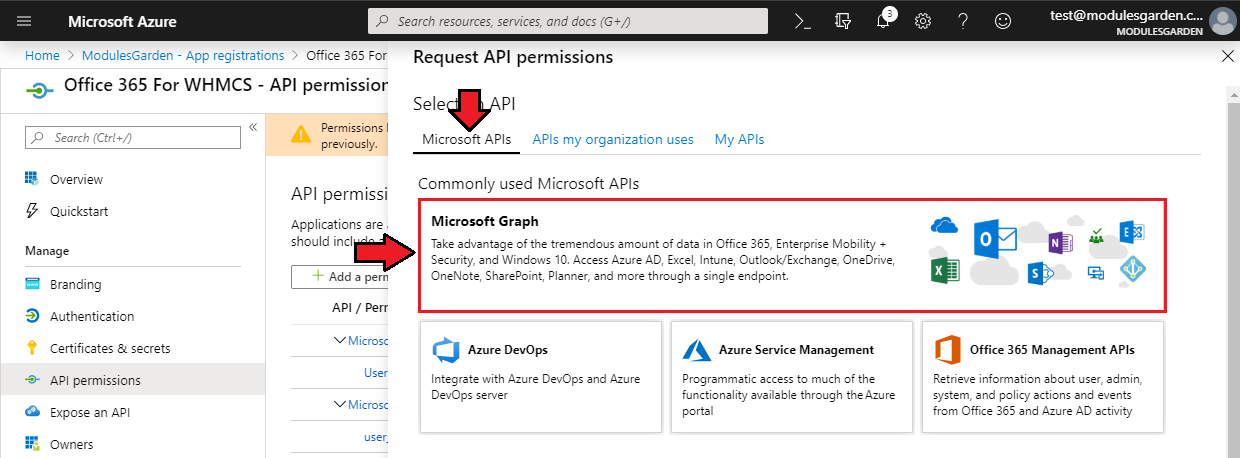Screen dimensions: 1240x458
Task: Click Office 365 For breadcrumb
Action: [347, 56]
